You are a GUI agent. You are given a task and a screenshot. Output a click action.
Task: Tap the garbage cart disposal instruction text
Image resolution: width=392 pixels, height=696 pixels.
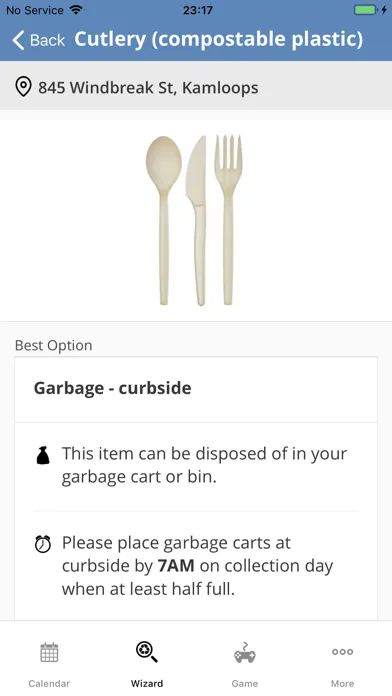(204, 465)
